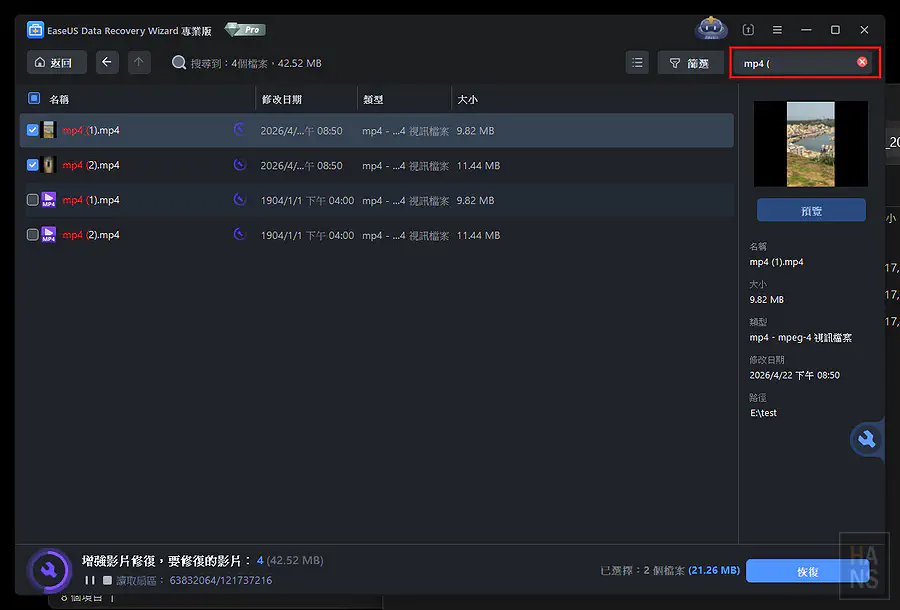Click the upload/update icon in title bar
This screenshot has width=900, height=610.
click(748, 30)
